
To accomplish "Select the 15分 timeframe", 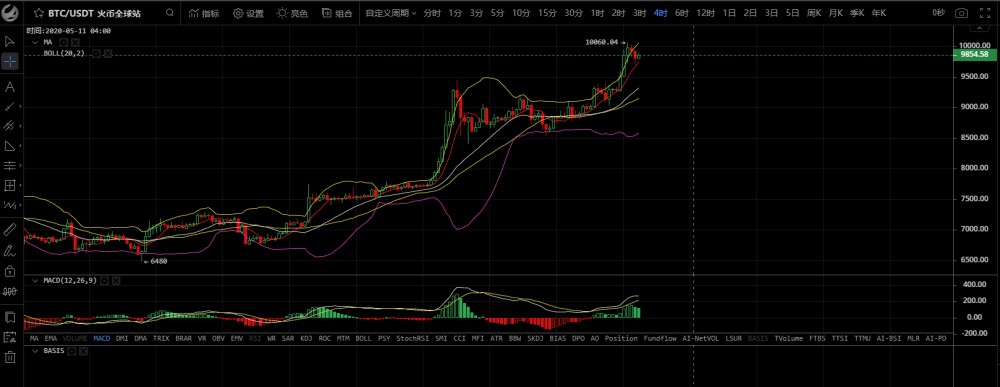I will pos(547,13).
